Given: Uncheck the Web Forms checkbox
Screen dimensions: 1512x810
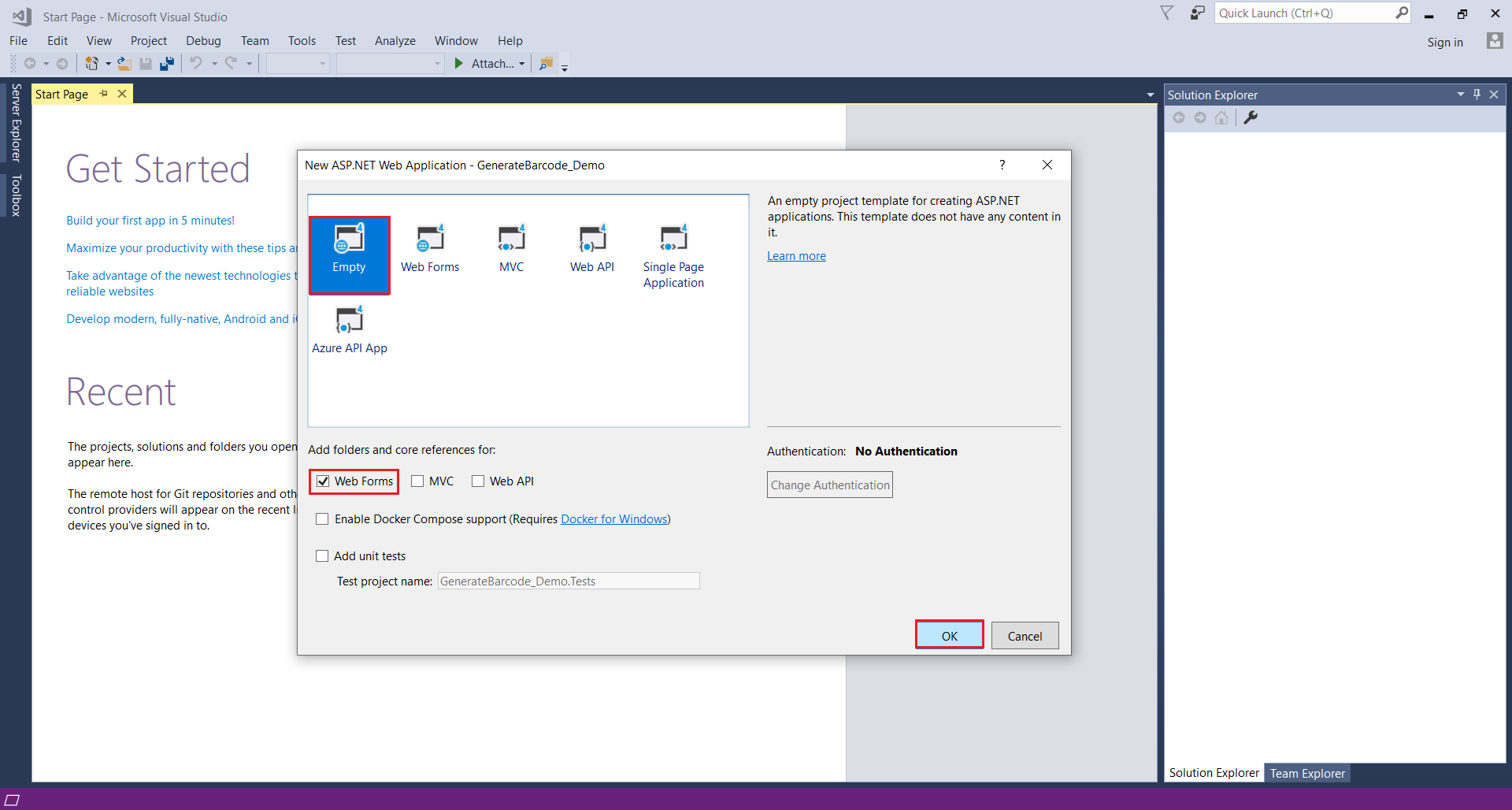Looking at the screenshot, I should click(323, 481).
